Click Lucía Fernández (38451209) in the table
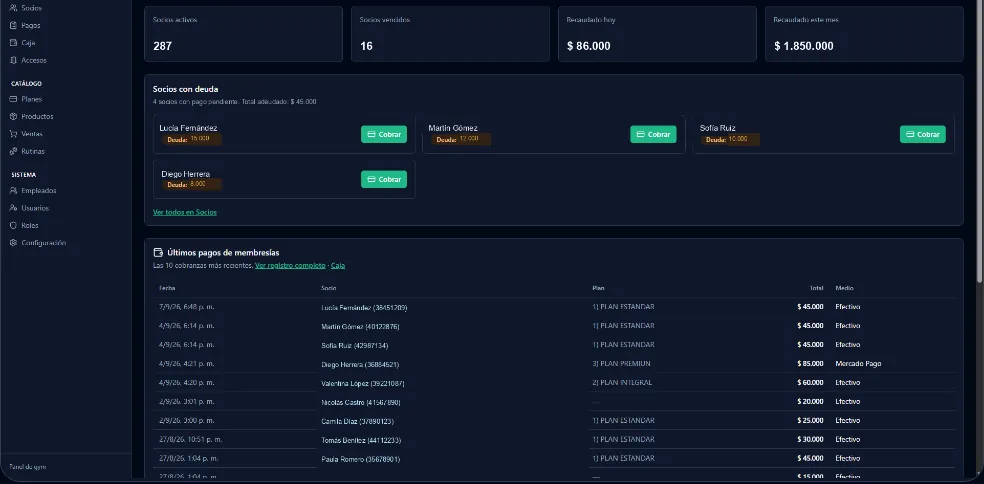The height and width of the screenshot is (484, 984). (x=364, y=308)
